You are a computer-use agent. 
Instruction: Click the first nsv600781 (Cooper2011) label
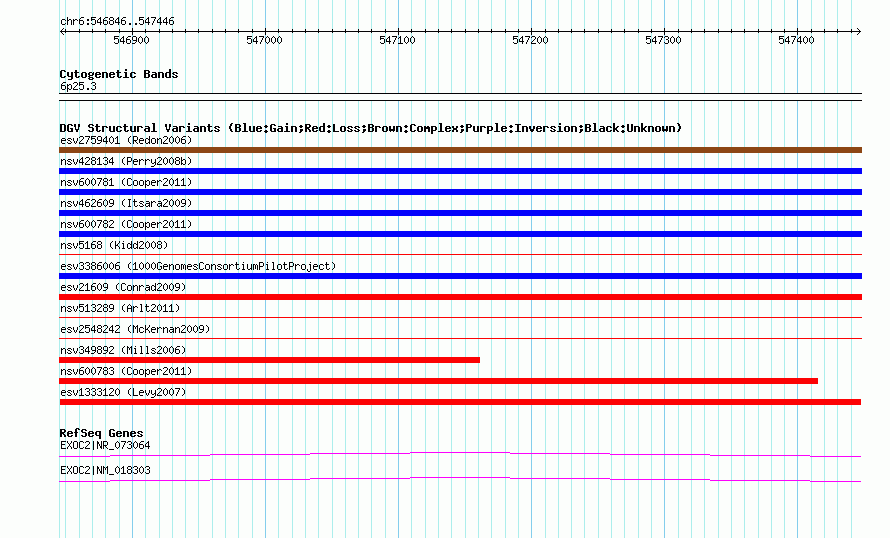[126, 182]
